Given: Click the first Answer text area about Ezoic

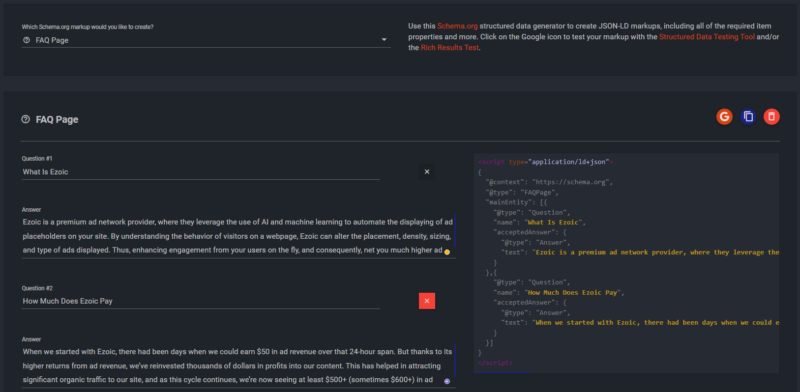Looking at the screenshot, I should (238, 236).
